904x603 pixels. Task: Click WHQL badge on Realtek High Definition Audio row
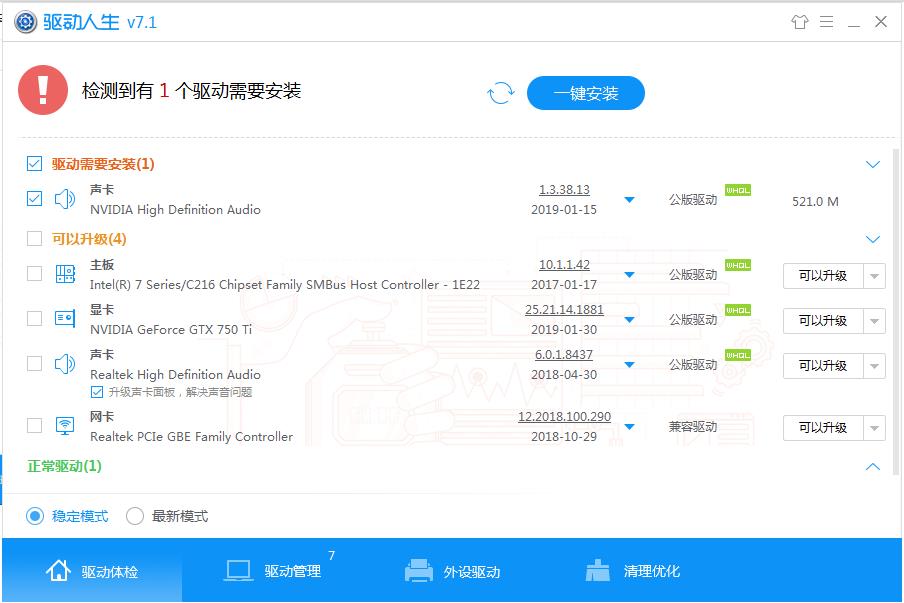pyautogui.click(x=737, y=355)
